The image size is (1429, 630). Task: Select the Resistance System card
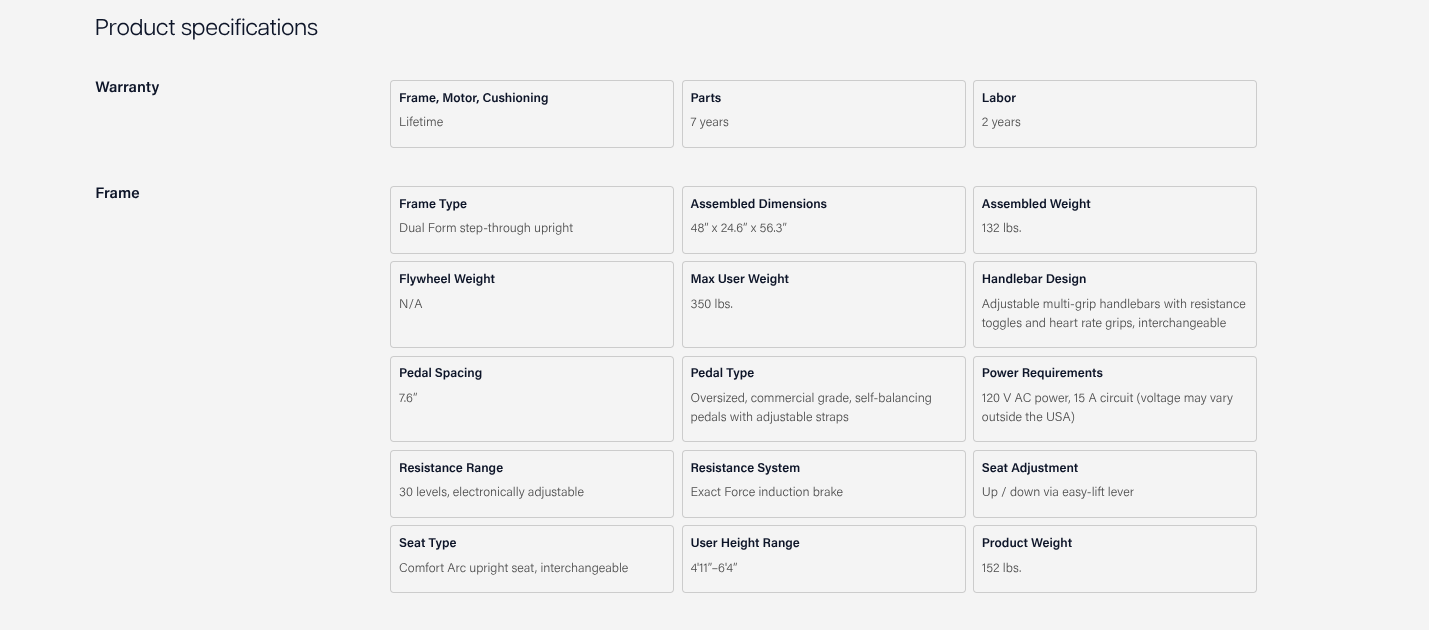coord(823,484)
